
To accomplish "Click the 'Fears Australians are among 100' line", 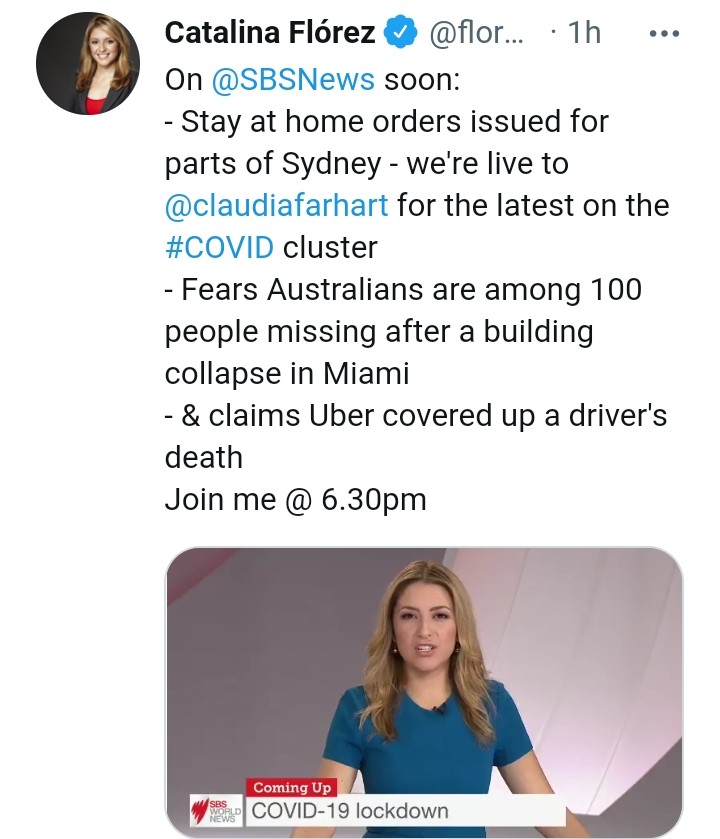I will click(403, 289).
